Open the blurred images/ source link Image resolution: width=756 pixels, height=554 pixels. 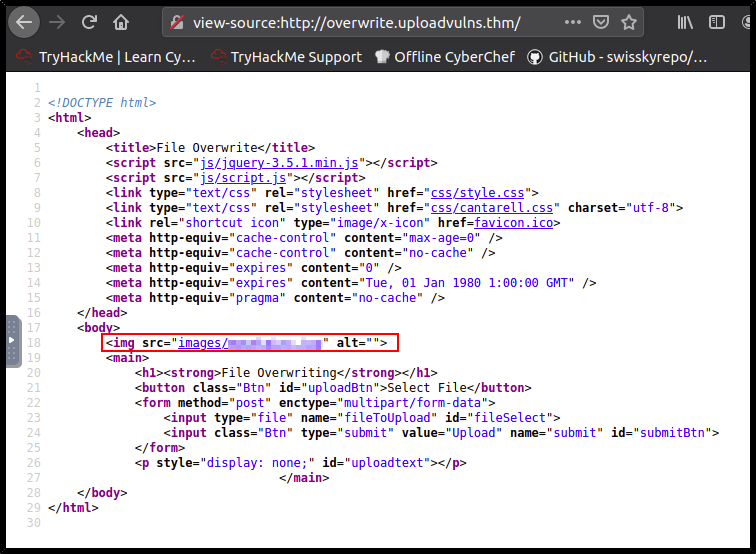click(250, 343)
